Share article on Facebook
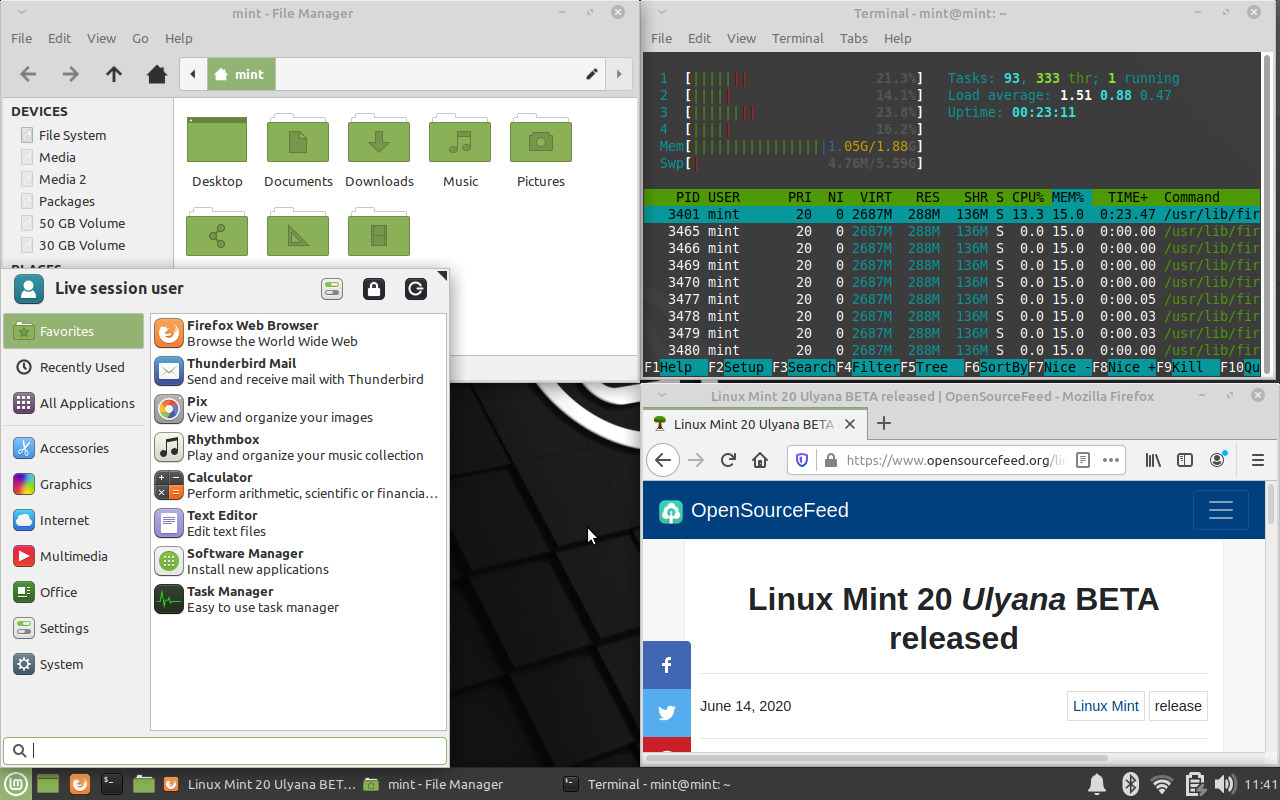1280x800 pixels. pyautogui.click(x=667, y=665)
